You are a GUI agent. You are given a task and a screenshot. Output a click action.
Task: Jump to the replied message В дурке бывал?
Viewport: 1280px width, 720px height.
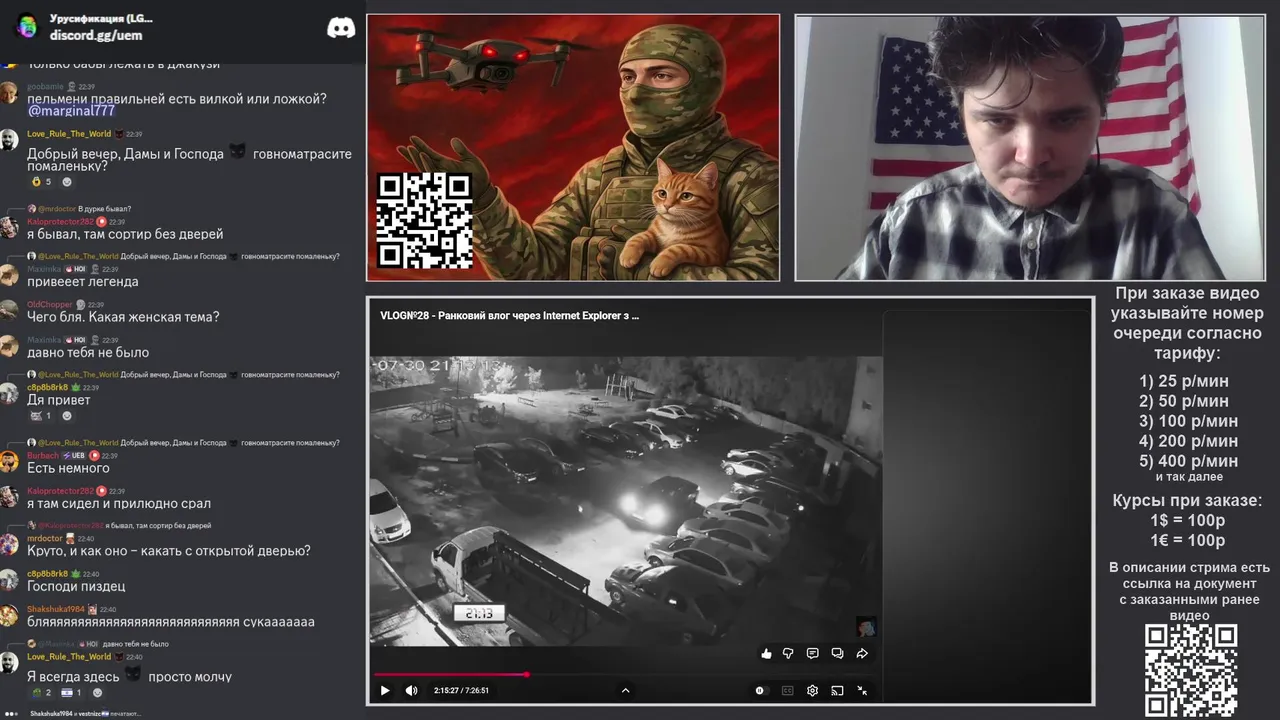pos(104,209)
